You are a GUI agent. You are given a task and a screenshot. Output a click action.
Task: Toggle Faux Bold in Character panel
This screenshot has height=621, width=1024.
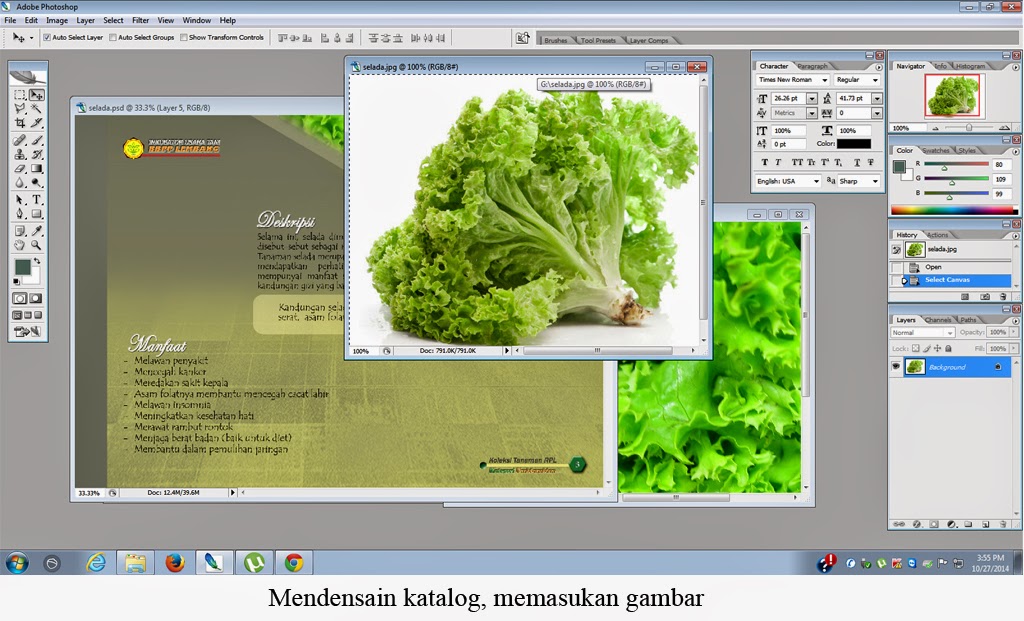click(764, 162)
